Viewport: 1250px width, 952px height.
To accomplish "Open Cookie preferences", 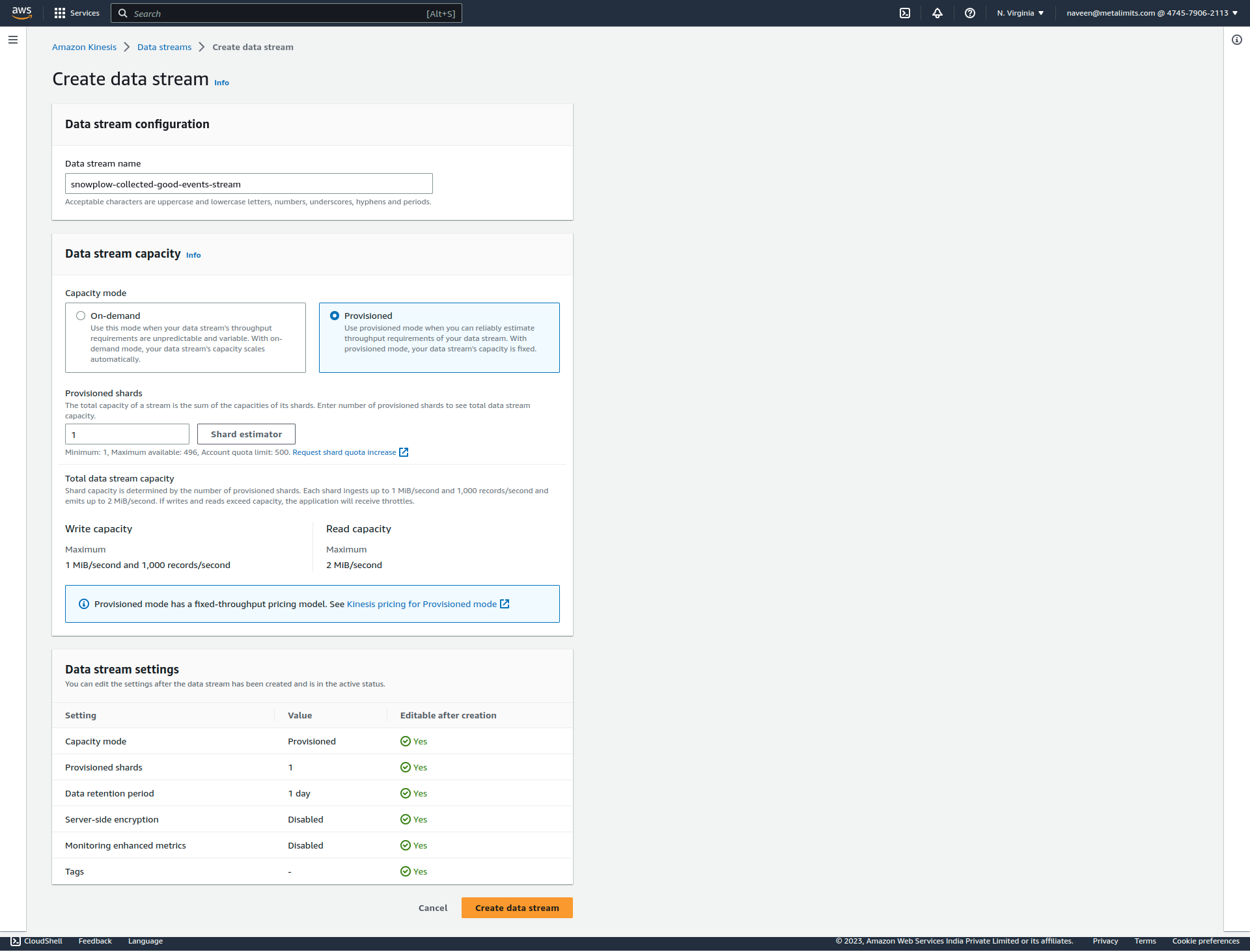I will tap(1206, 941).
